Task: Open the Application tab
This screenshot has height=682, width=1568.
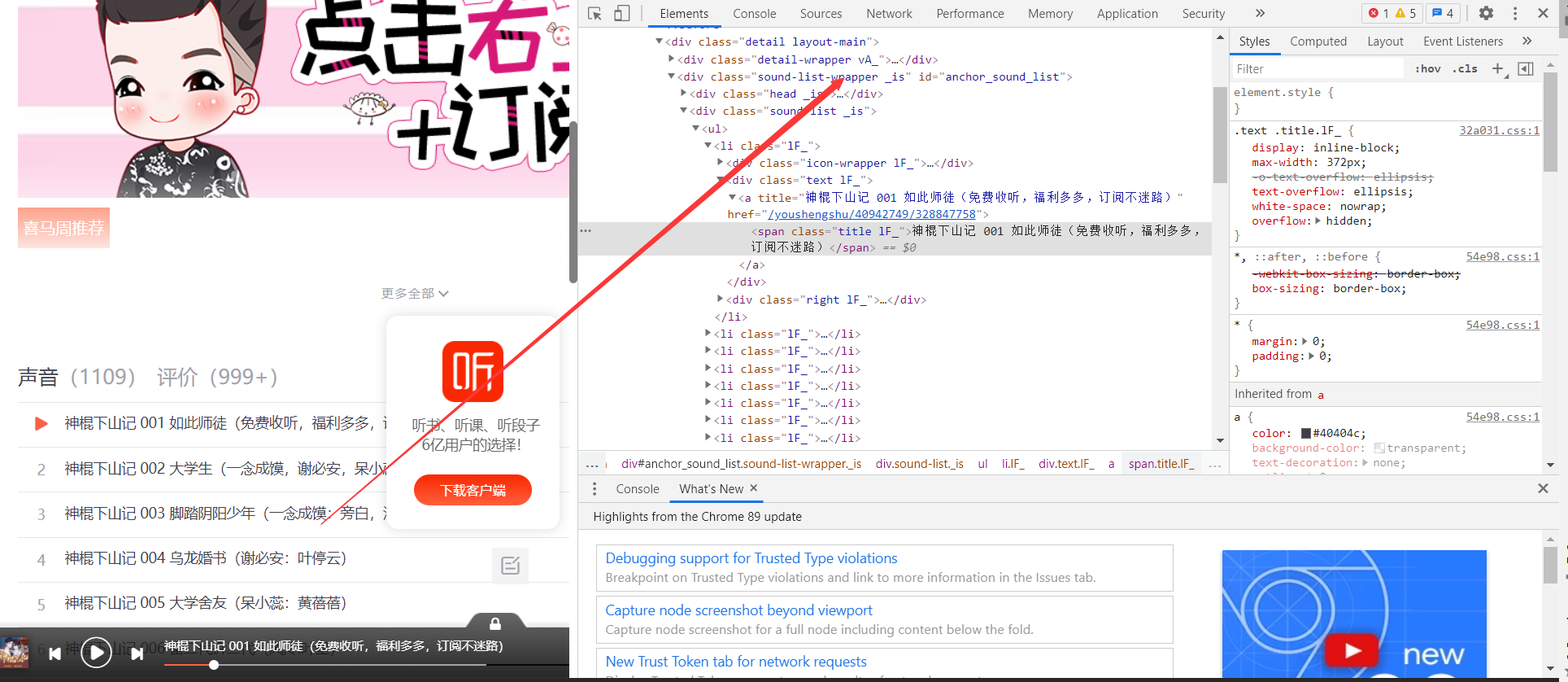Action: (1127, 13)
